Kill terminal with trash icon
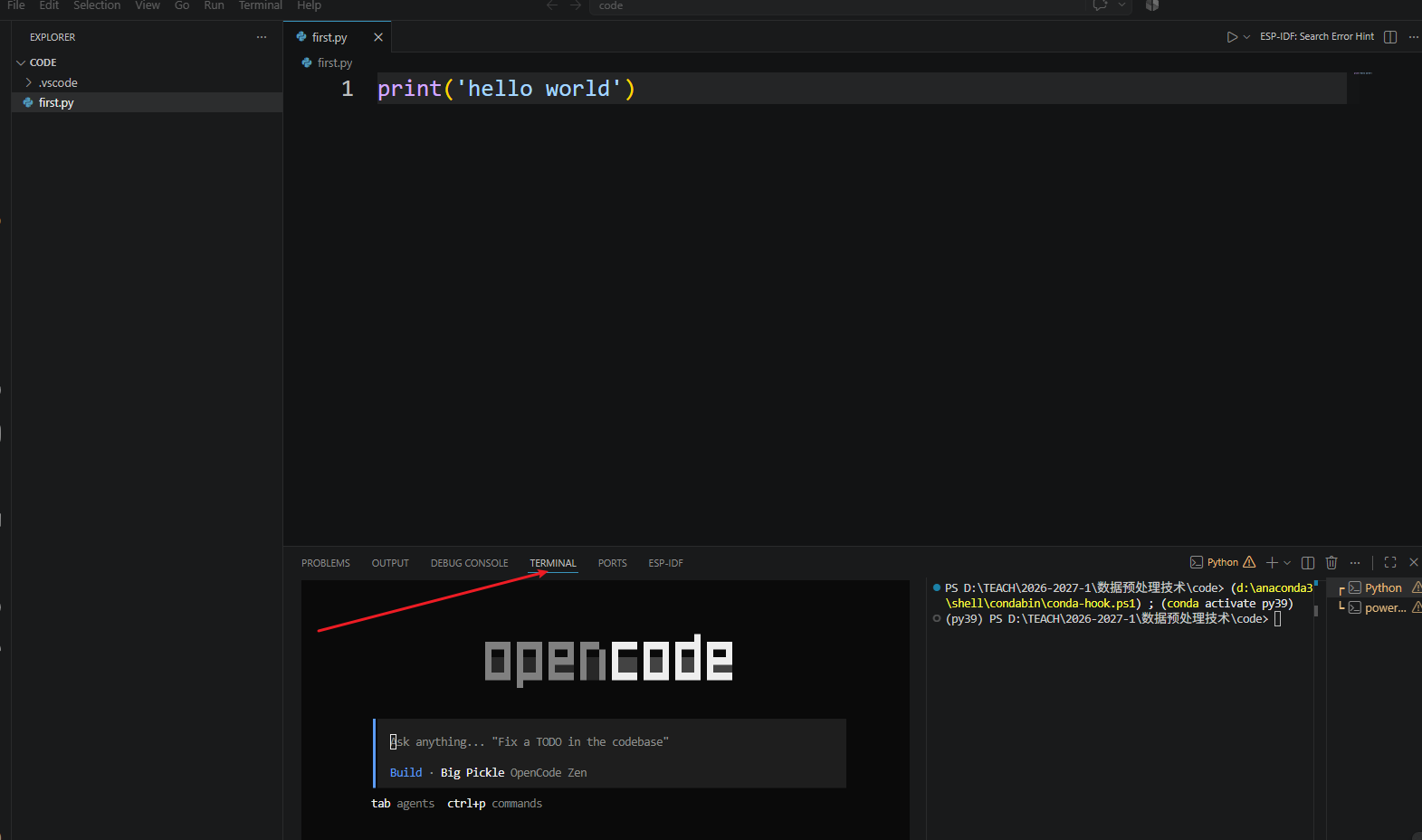 coord(1331,562)
